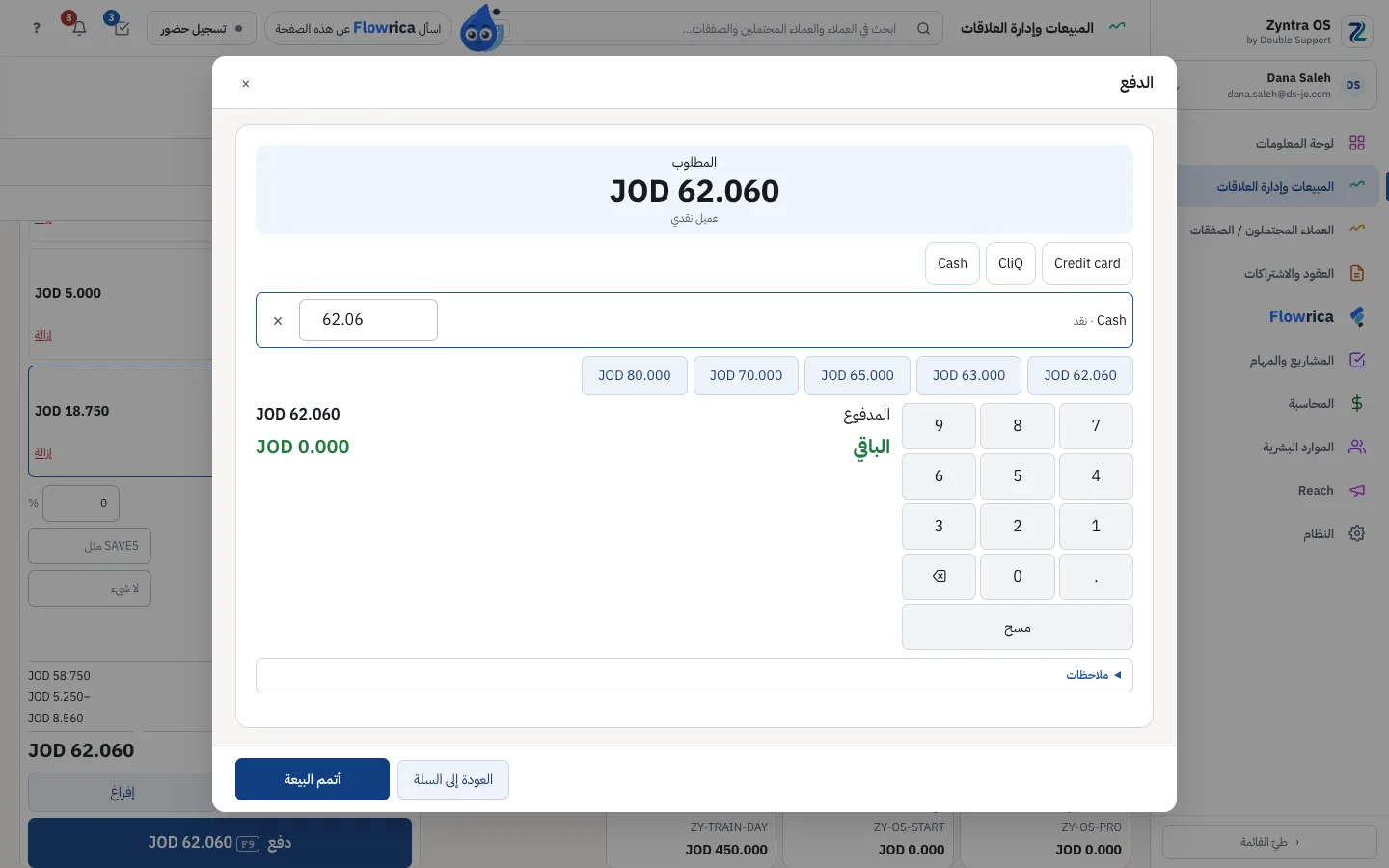The image size is (1389, 868).
Task: Tap keypad digit 7
Action: [1096, 425]
